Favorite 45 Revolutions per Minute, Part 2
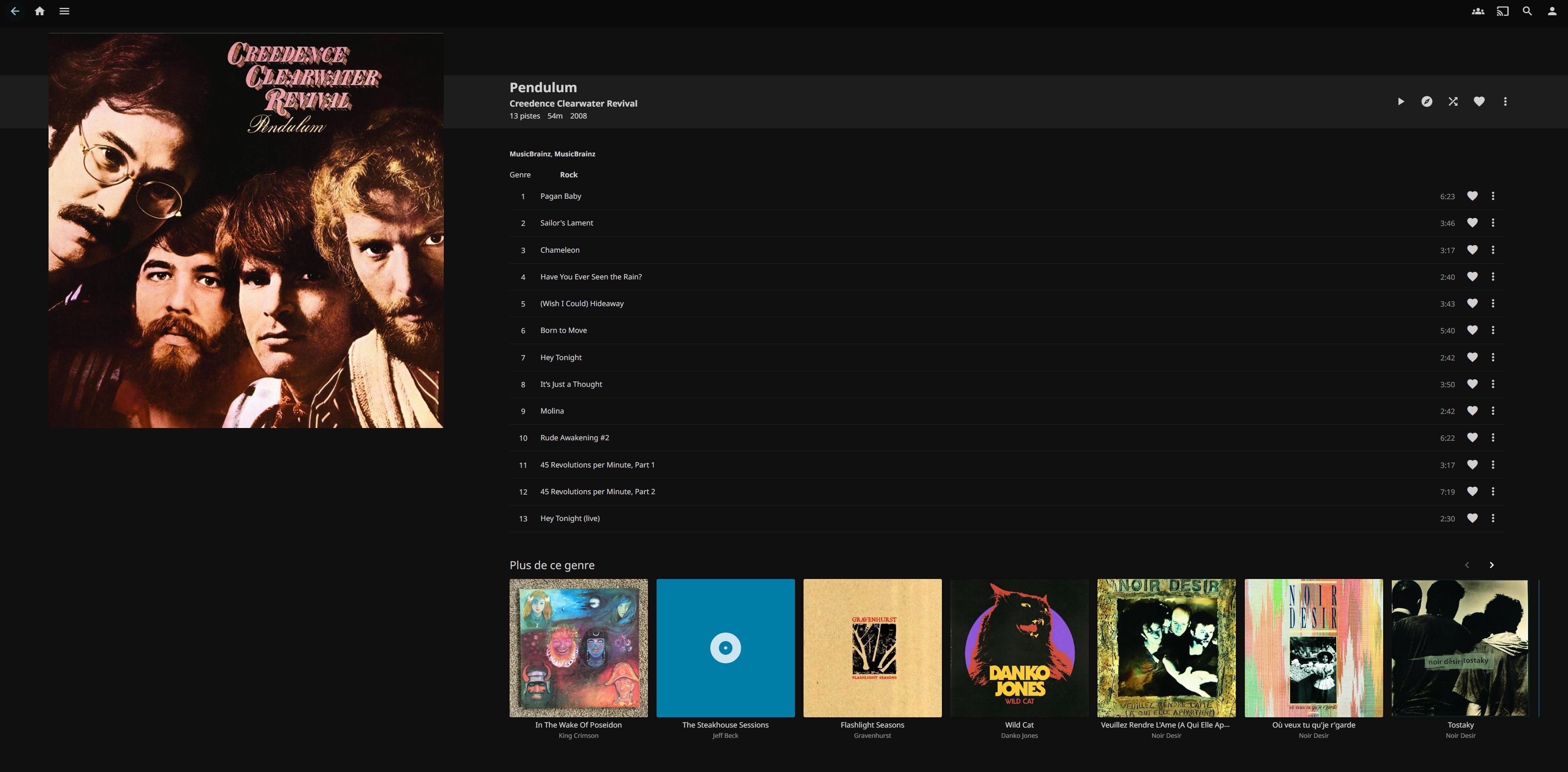Image resolution: width=1568 pixels, height=772 pixels. pyautogui.click(x=1472, y=491)
